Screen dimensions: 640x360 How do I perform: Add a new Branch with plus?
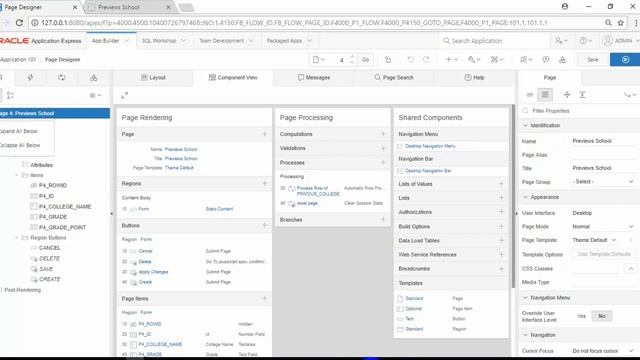click(383, 220)
